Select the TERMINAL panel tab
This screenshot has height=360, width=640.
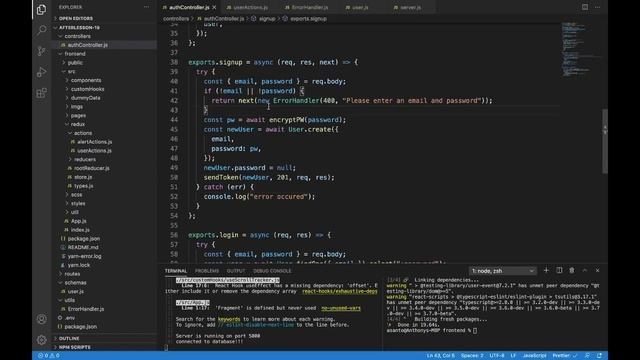point(176,271)
